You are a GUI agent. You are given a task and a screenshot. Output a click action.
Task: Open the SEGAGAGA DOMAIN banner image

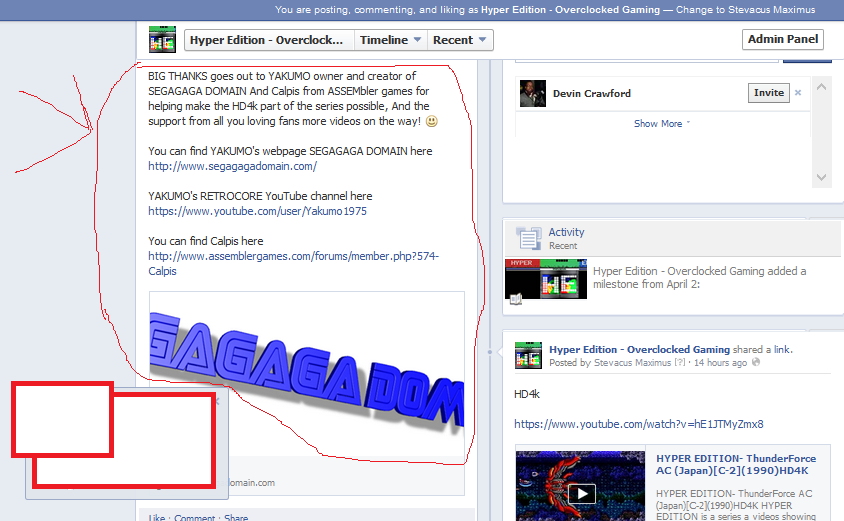(307, 374)
